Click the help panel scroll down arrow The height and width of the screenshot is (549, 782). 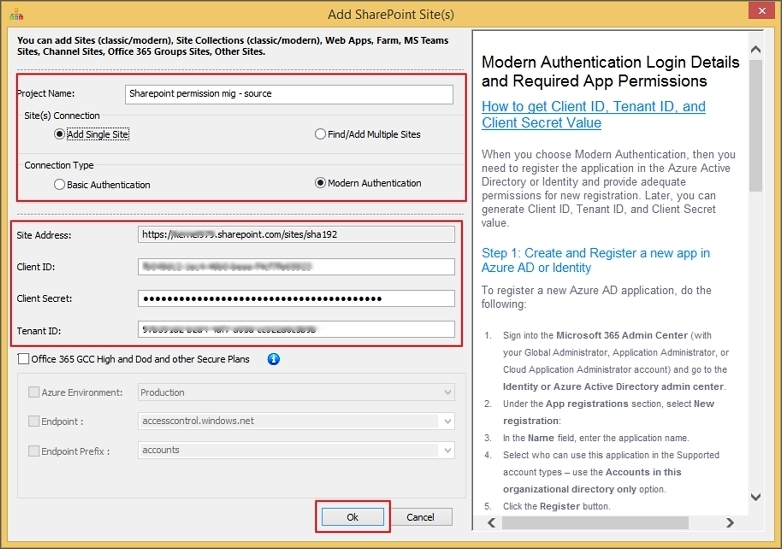[x=756, y=497]
